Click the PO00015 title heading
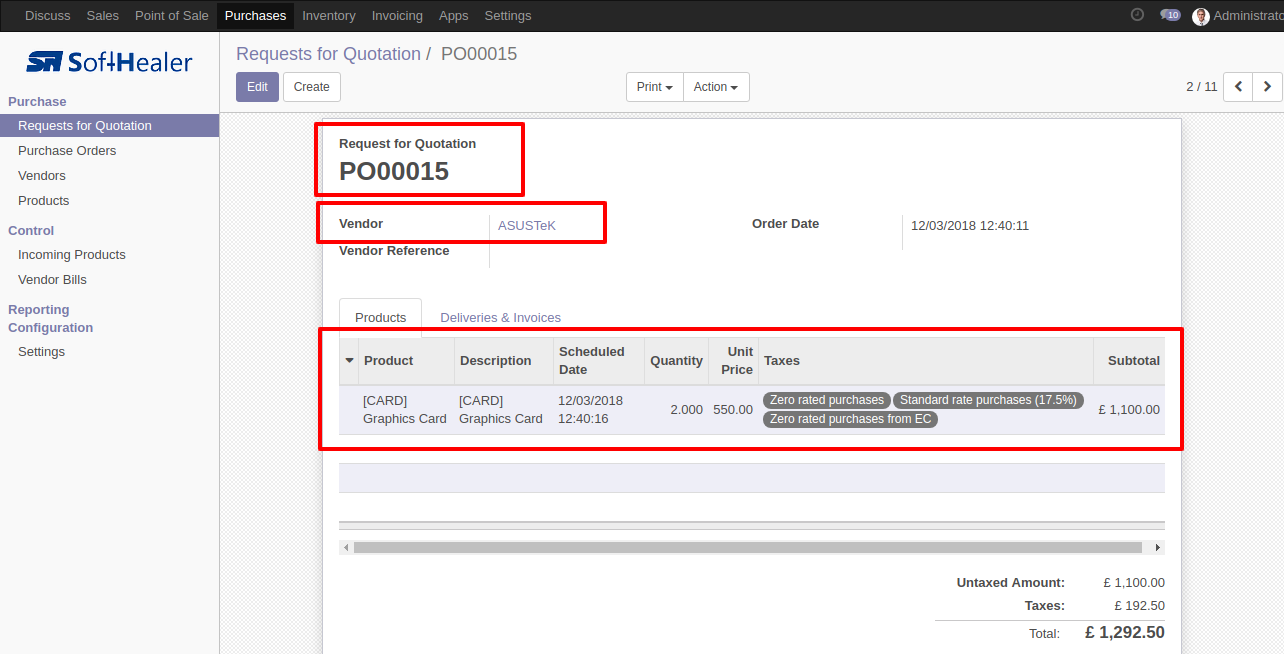 tap(394, 171)
